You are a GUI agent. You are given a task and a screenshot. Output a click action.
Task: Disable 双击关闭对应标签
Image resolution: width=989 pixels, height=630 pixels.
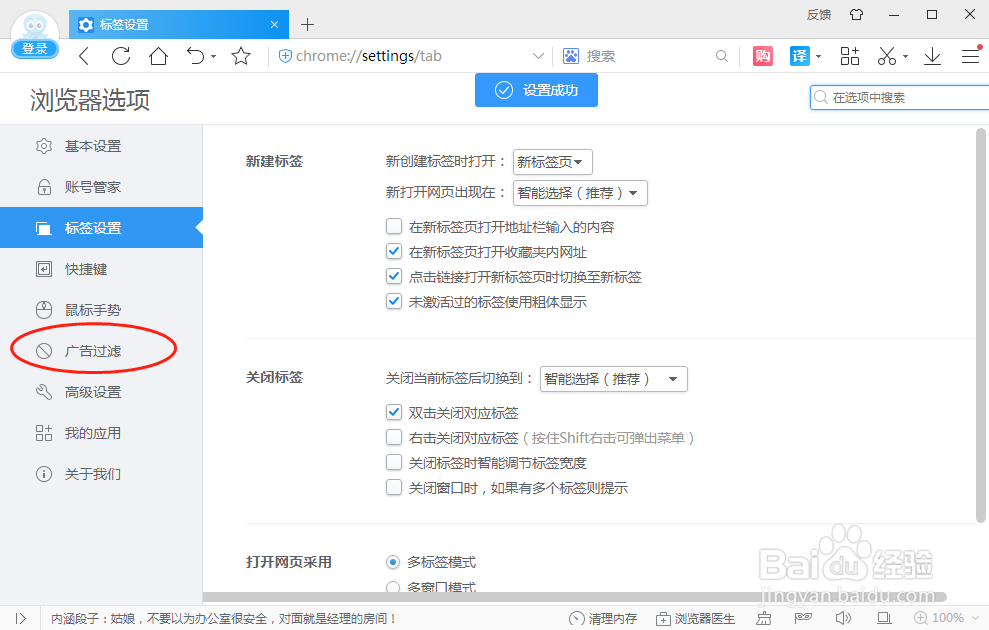point(394,412)
